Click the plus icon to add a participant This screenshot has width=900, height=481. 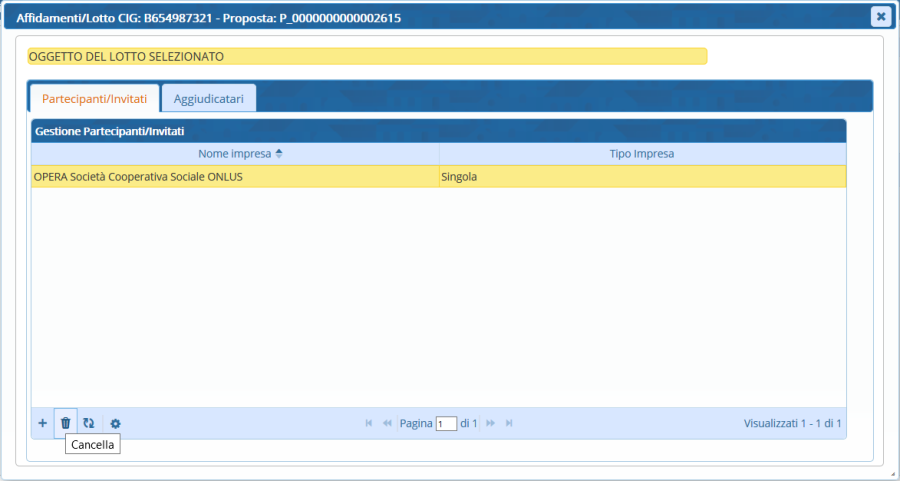point(42,423)
